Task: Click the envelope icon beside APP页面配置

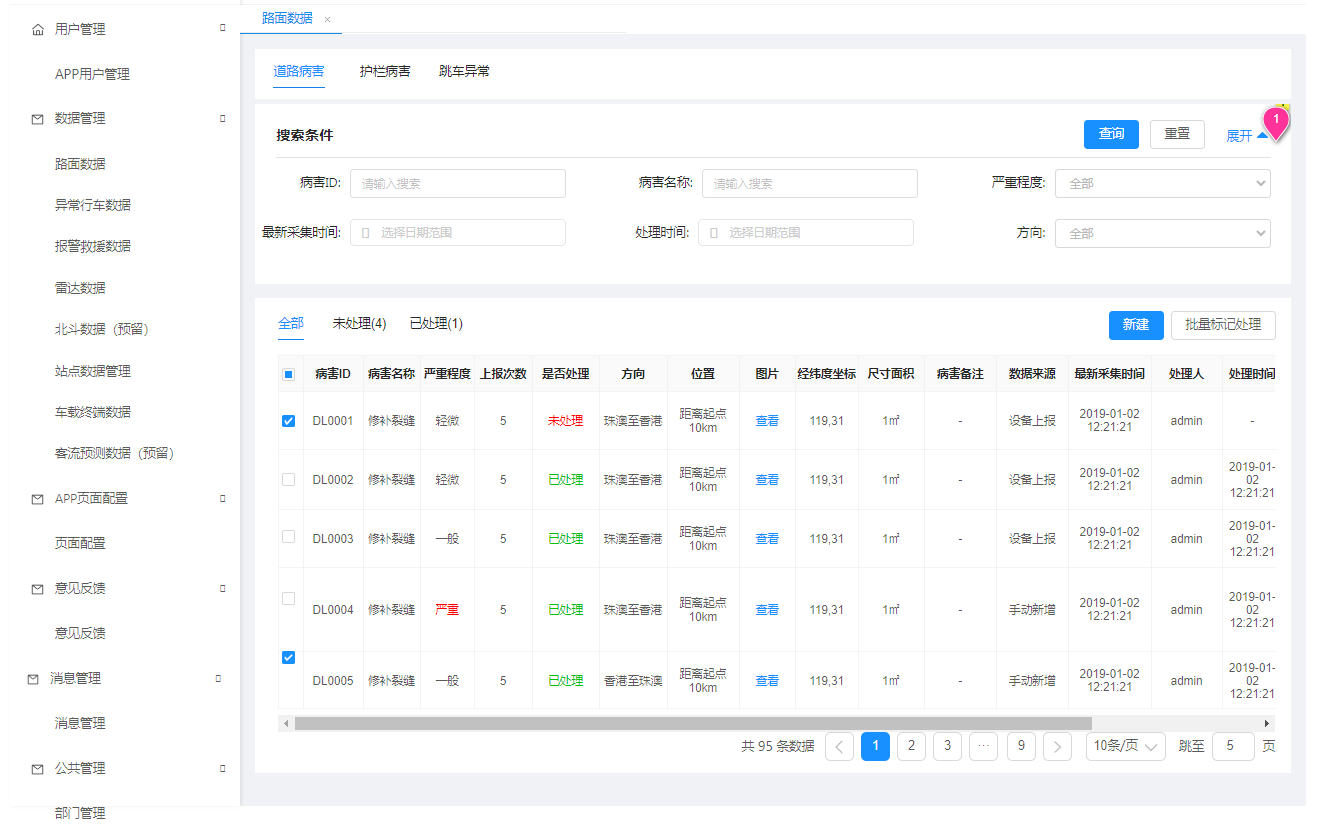Action: tap(38, 499)
